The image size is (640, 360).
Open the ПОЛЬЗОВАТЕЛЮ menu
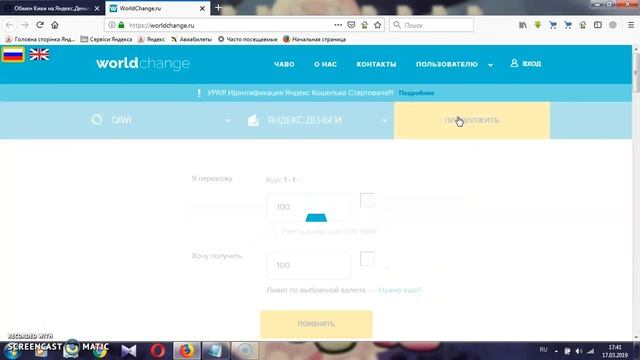447,64
